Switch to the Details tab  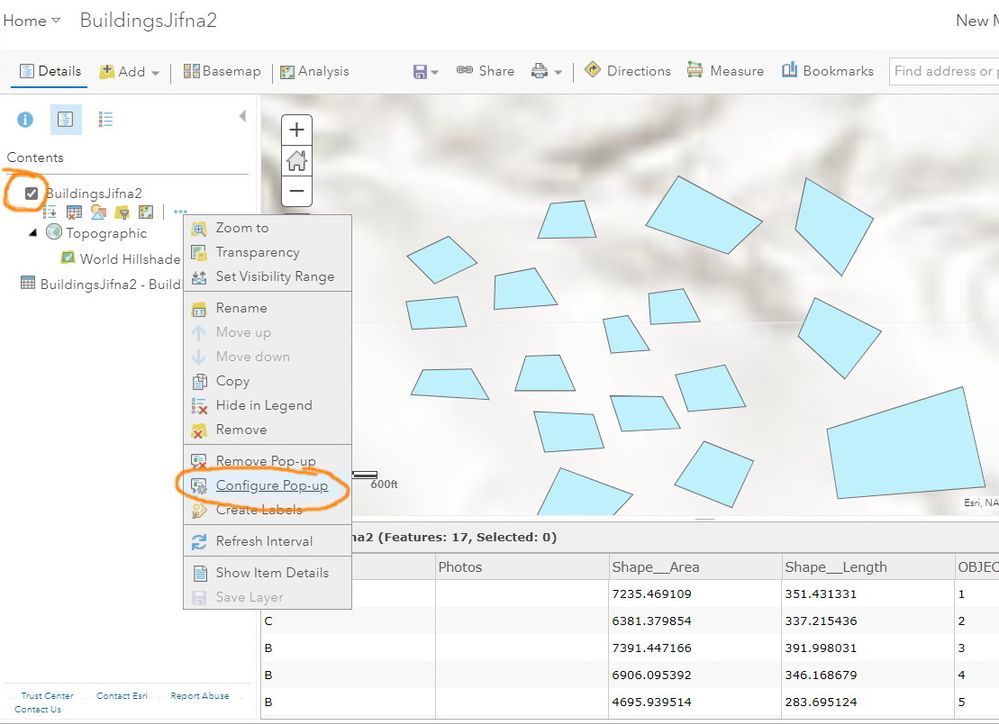[x=50, y=71]
